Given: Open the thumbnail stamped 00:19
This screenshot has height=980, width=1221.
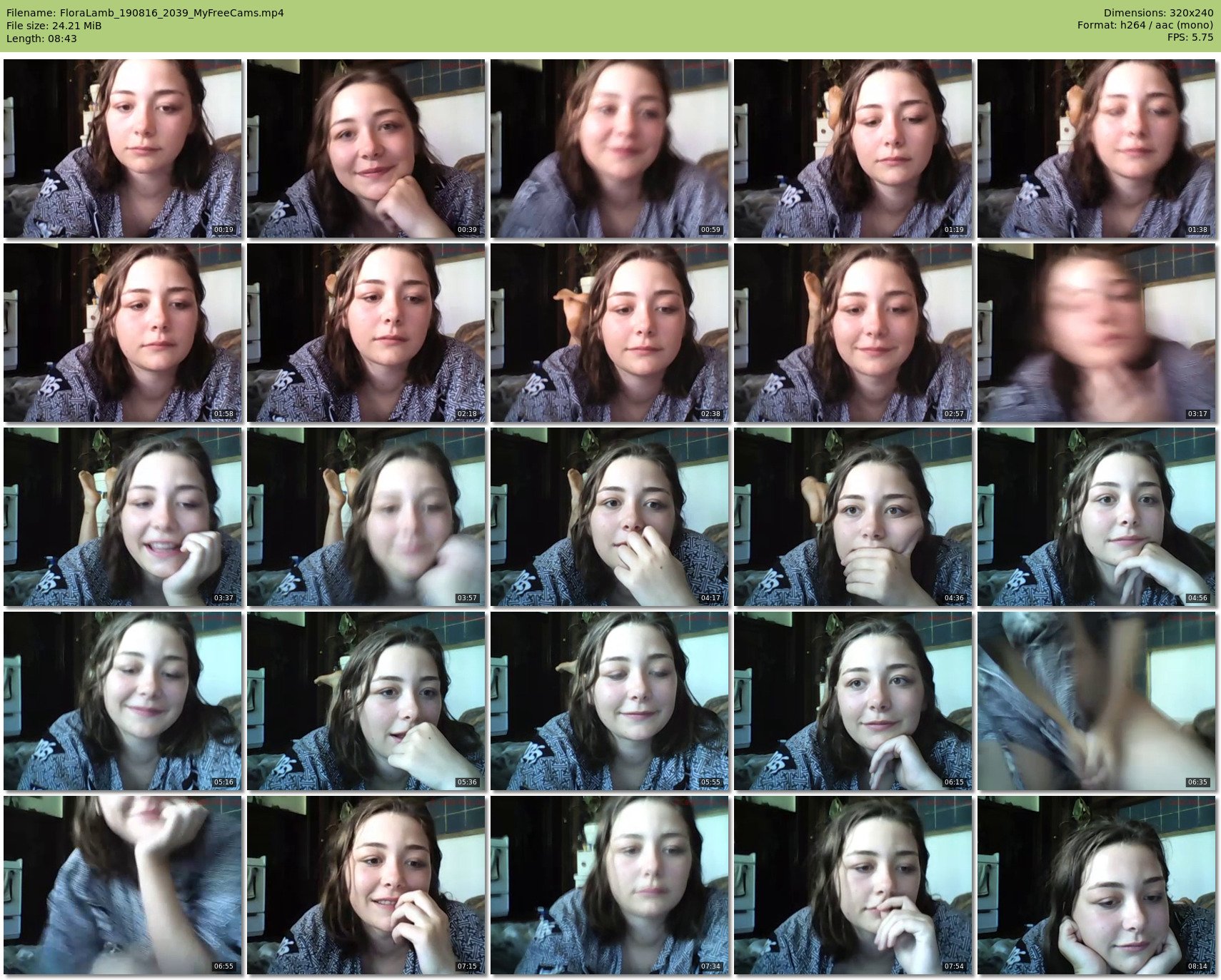Looking at the screenshot, I should 122,148.
